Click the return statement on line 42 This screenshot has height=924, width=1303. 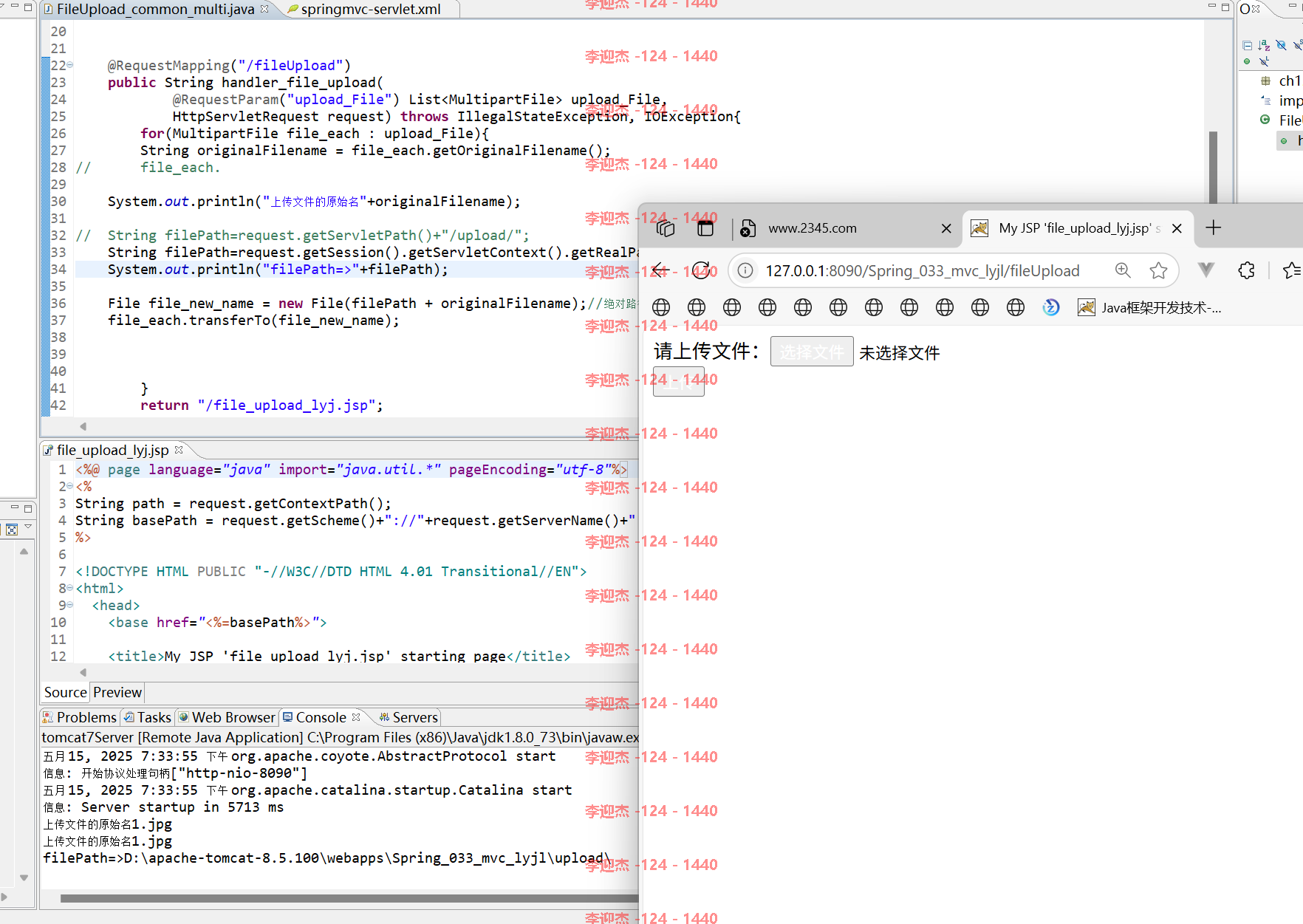coord(261,405)
